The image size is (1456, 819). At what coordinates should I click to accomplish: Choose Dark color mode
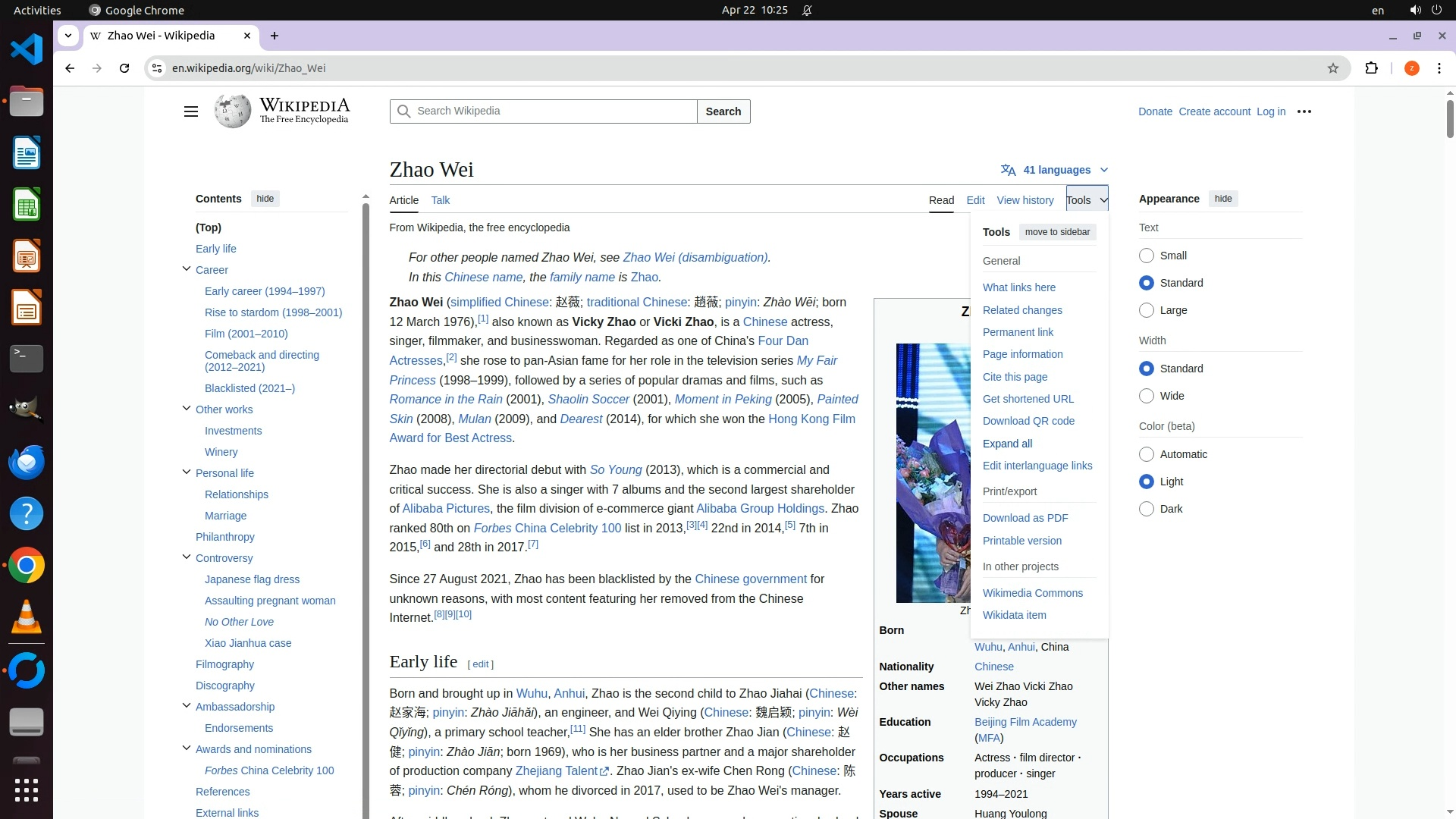[1146, 509]
